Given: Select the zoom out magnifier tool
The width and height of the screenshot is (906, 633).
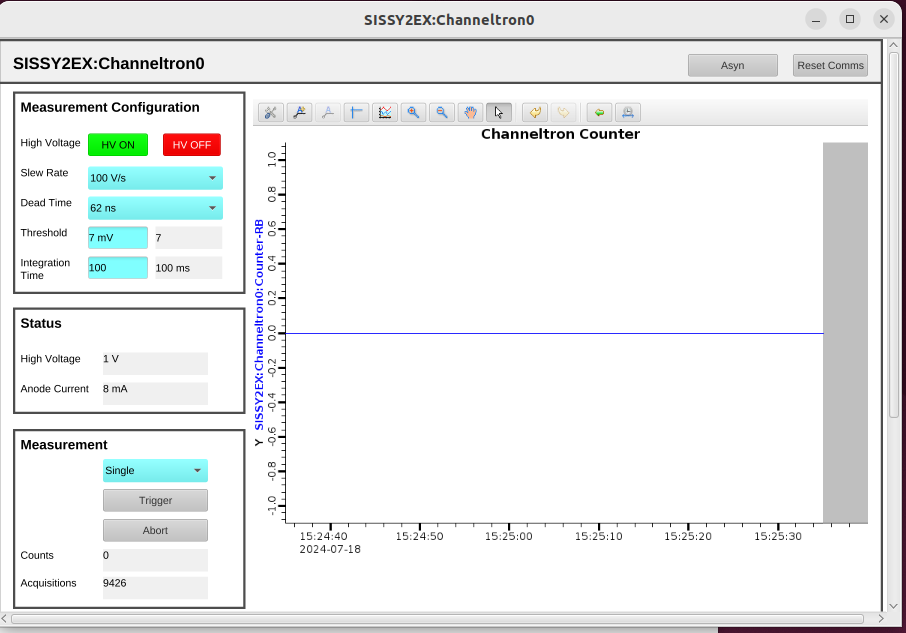Looking at the screenshot, I should point(441,112).
